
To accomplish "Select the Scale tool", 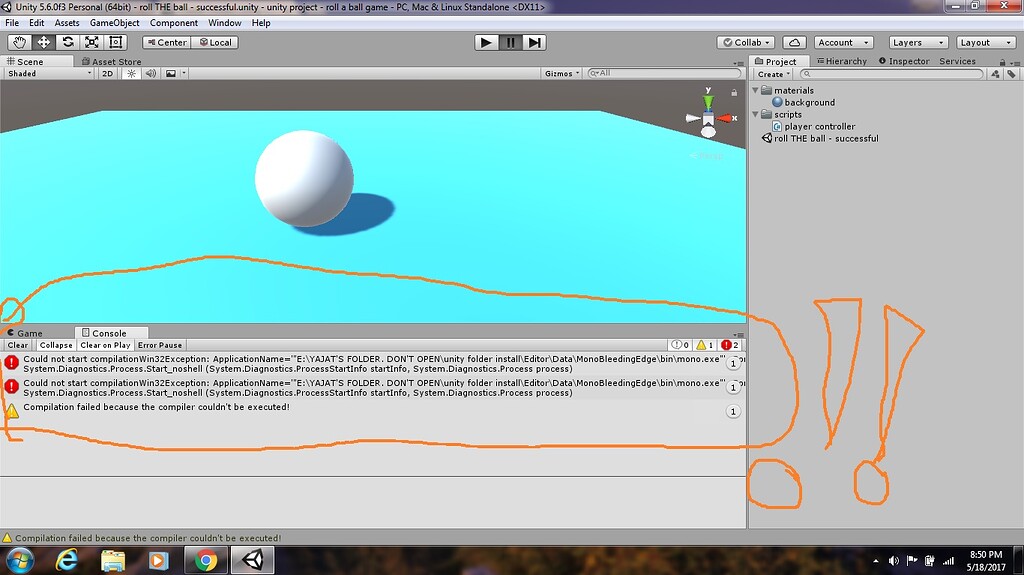I will pos(92,42).
